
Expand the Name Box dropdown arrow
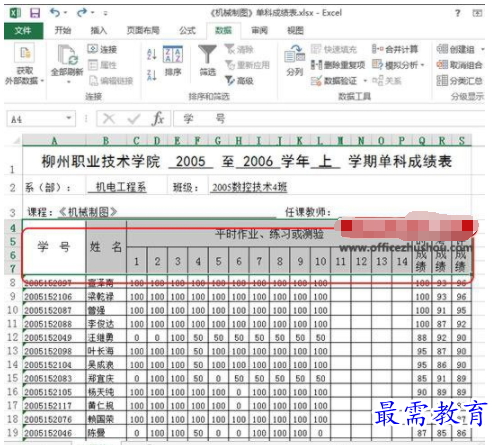point(69,118)
